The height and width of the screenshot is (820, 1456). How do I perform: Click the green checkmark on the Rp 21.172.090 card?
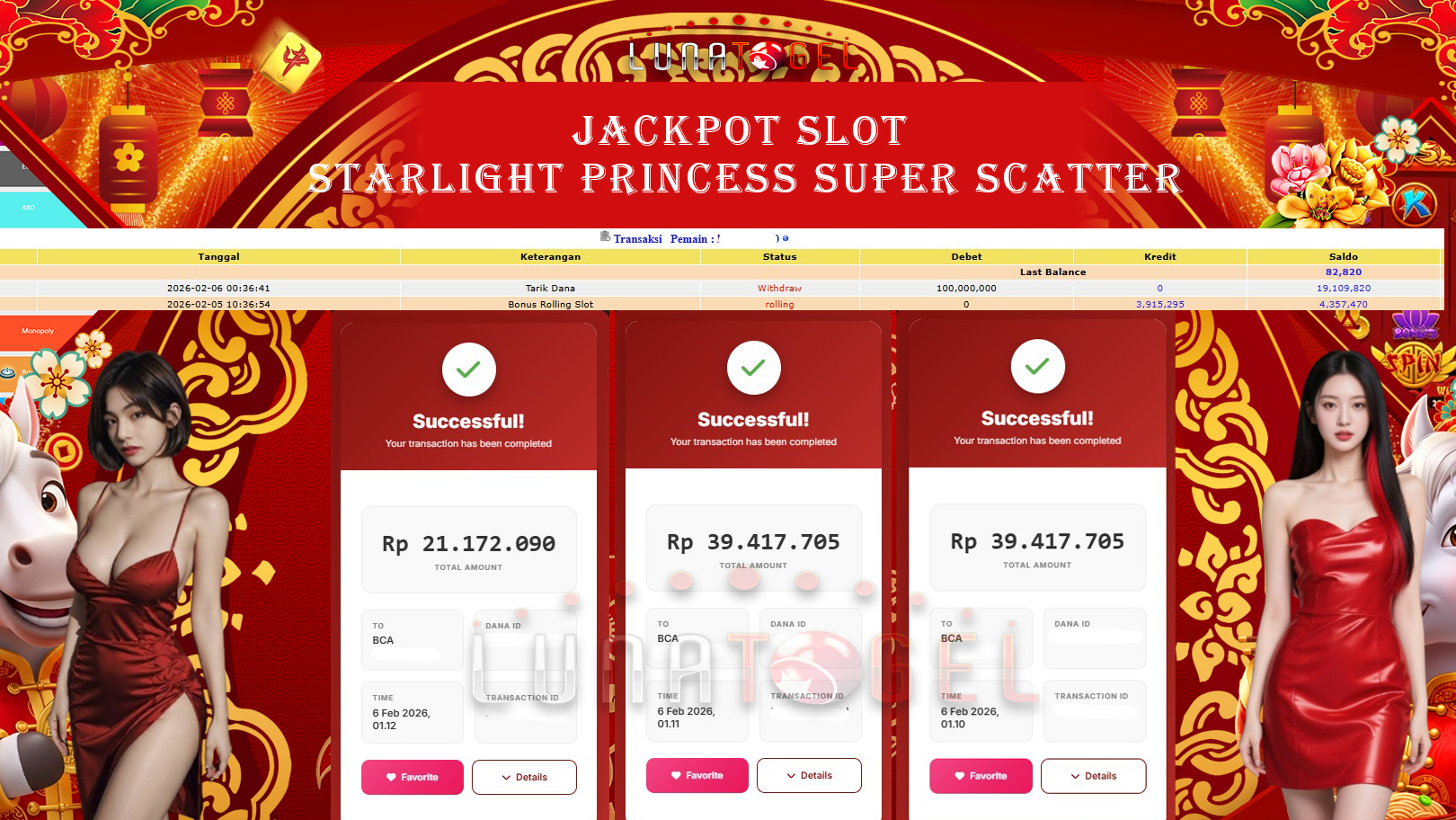point(469,369)
